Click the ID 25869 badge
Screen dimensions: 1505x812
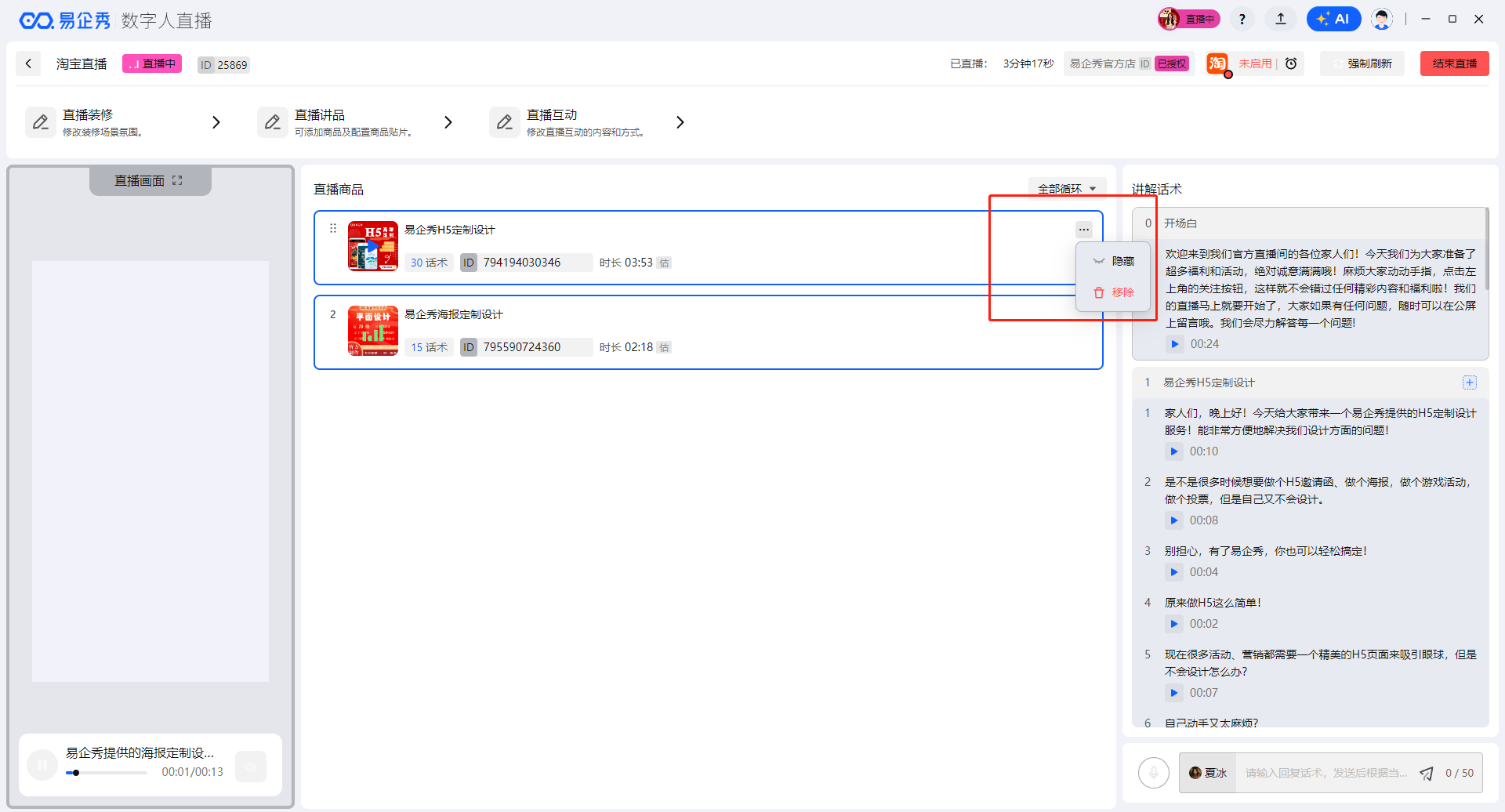223,64
